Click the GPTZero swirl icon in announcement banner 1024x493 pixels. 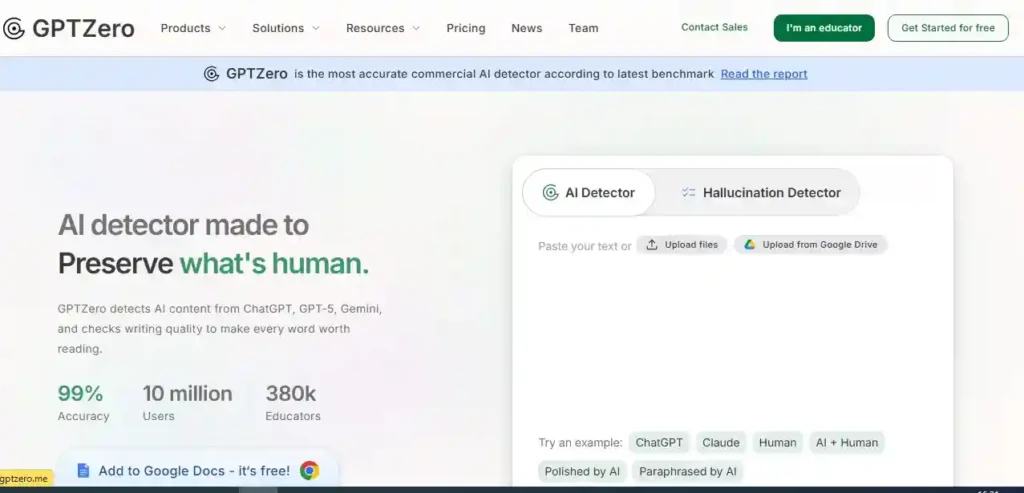(211, 74)
